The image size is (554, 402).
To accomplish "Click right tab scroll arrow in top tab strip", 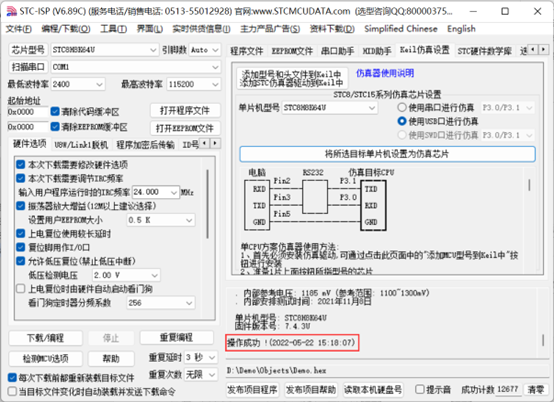I will pyautogui.click(x=544, y=50).
